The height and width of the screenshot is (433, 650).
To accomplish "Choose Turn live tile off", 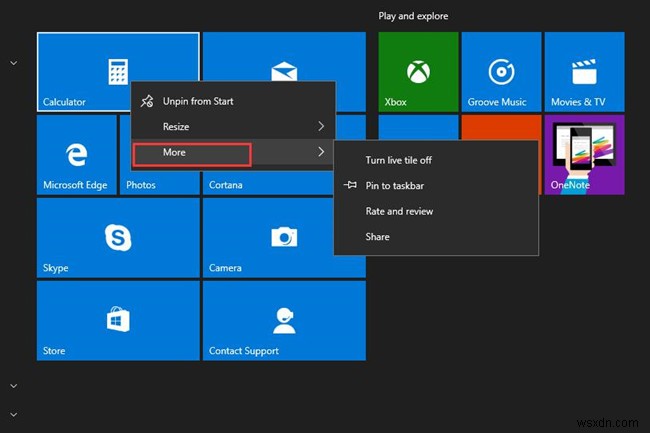I will [436, 160].
